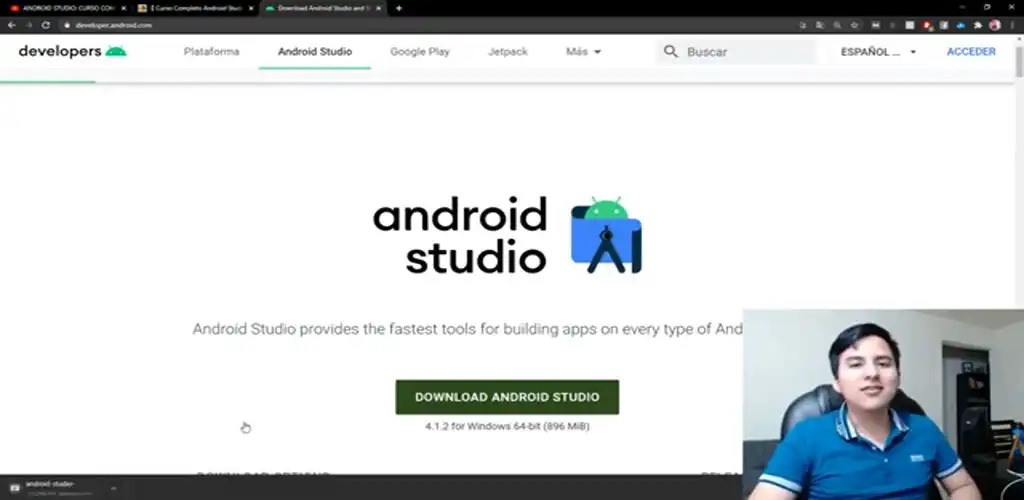The height and width of the screenshot is (500, 1024).
Task: Open the android-studio downloaded file in download bar
Action: pos(52,488)
